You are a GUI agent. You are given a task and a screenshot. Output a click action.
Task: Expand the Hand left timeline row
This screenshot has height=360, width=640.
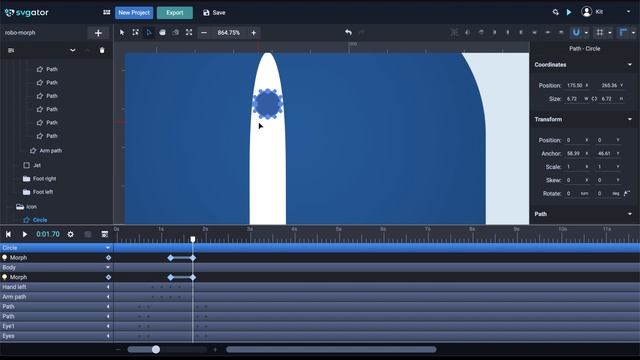coord(108,287)
